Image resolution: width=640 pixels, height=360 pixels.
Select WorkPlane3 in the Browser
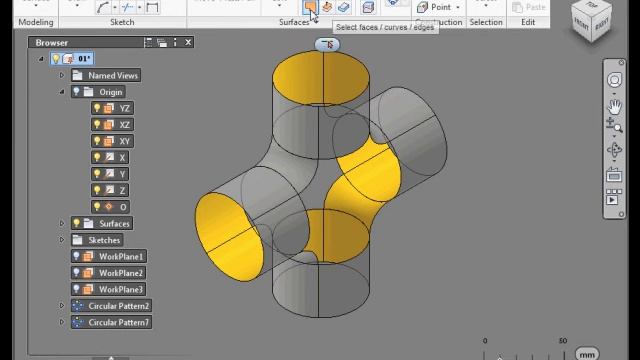[121, 289]
